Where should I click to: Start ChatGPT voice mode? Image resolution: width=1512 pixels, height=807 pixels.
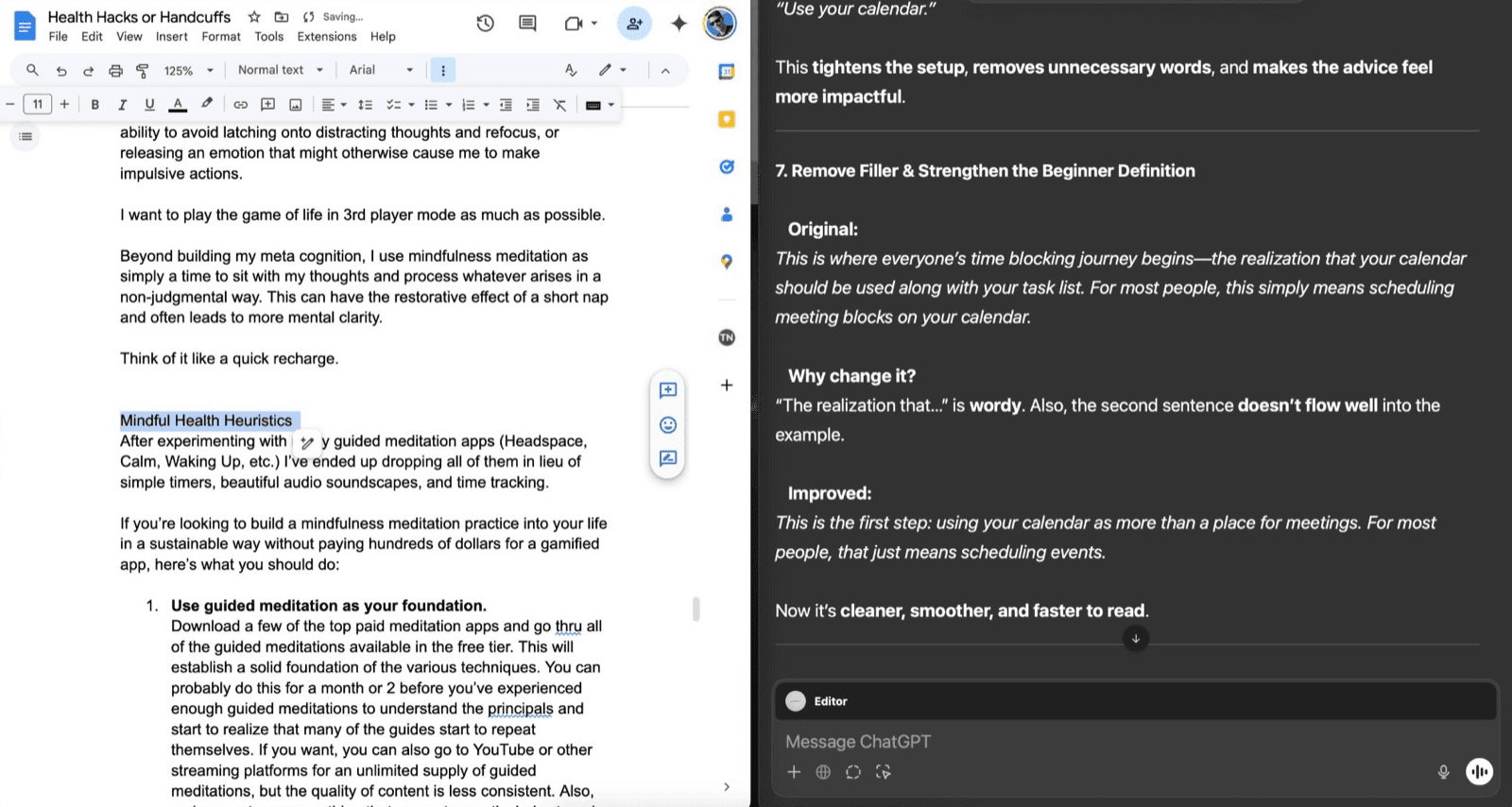tap(1479, 772)
